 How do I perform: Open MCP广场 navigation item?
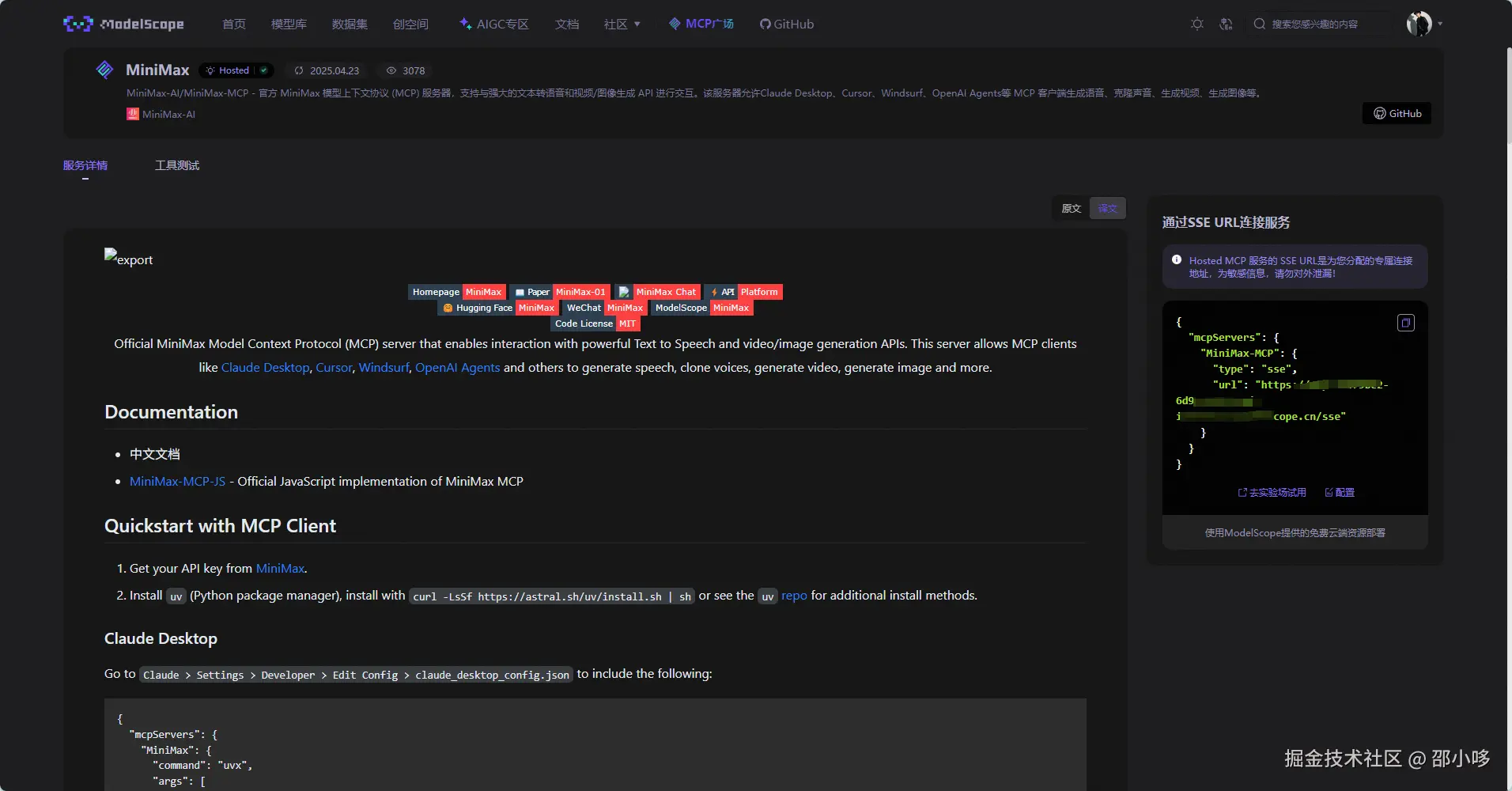pyautogui.click(x=701, y=24)
